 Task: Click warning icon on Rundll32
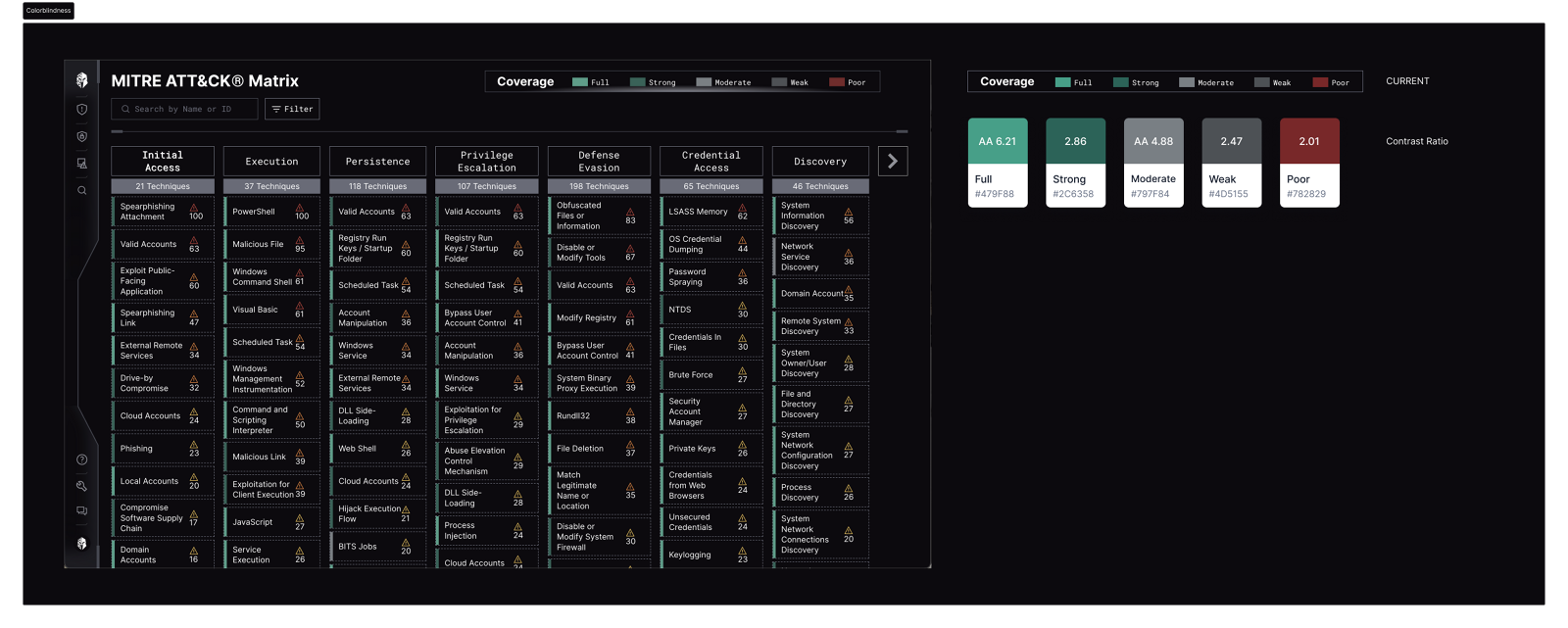[630, 411]
